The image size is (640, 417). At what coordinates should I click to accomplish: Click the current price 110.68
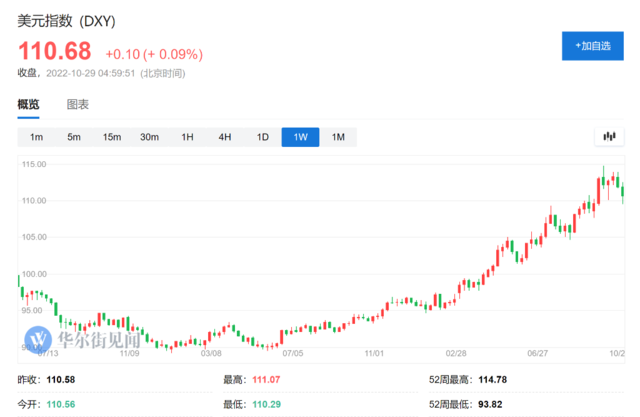[54, 51]
